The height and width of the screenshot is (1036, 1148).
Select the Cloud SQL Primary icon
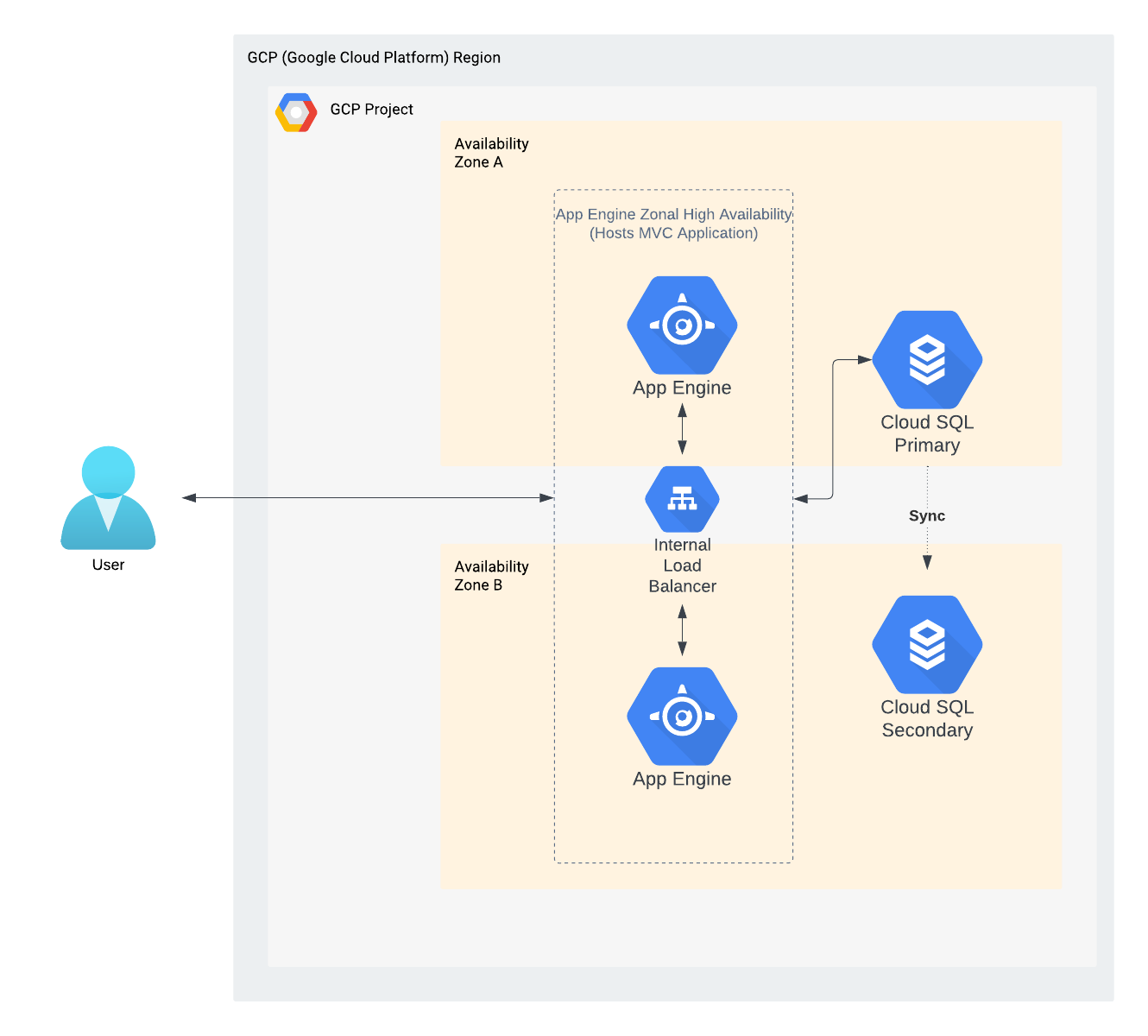tap(927, 360)
